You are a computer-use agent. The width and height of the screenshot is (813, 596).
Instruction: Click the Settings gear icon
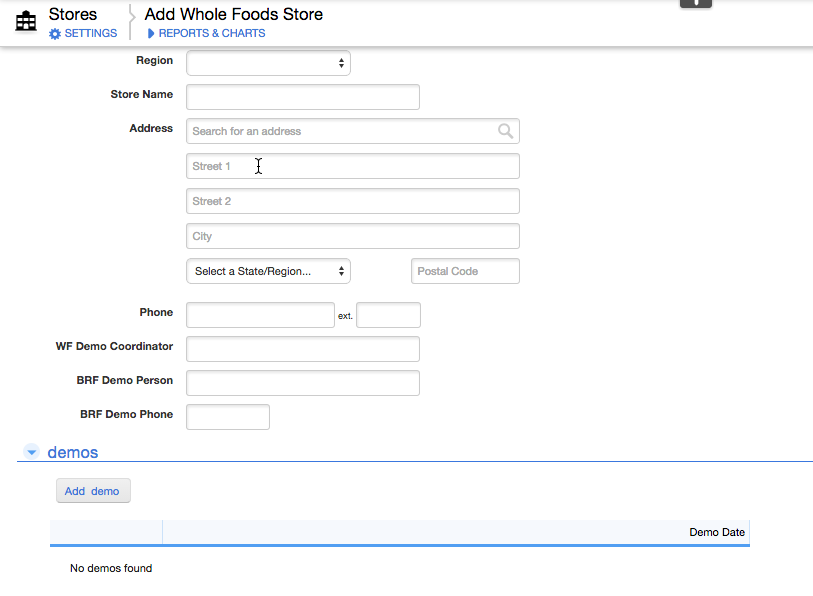55,34
